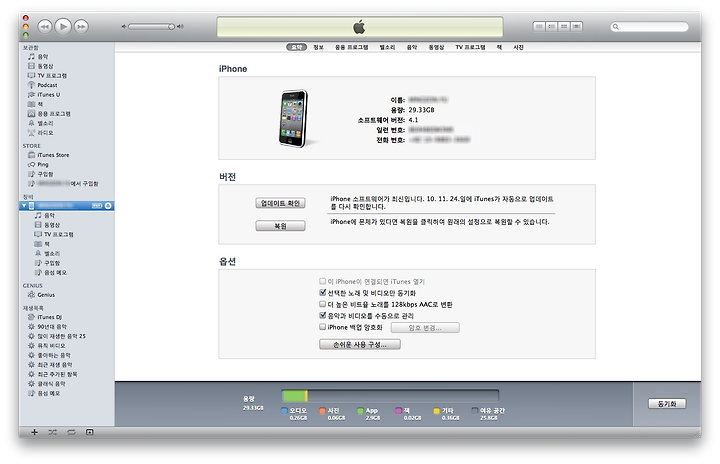
Task: Click the 동기화 sync button
Action: click(667, 404)
